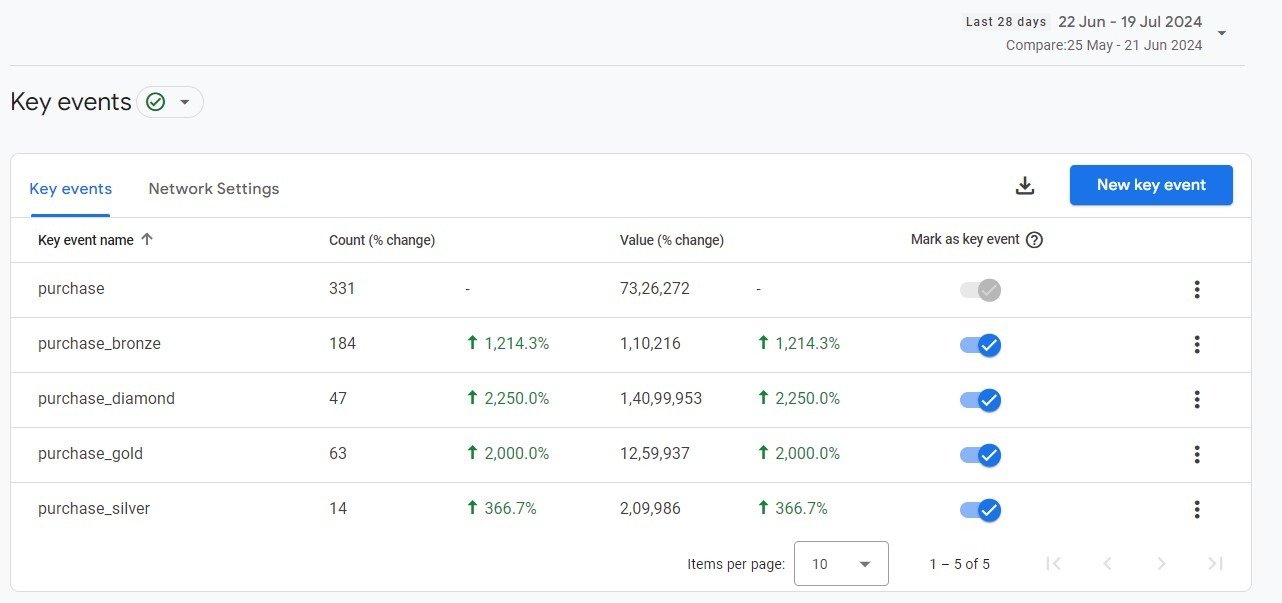The height and width of the screenshot is (603, 1282).
Task: Open the three-dot menu for purchase_diamond
Action: point(1197,399)
